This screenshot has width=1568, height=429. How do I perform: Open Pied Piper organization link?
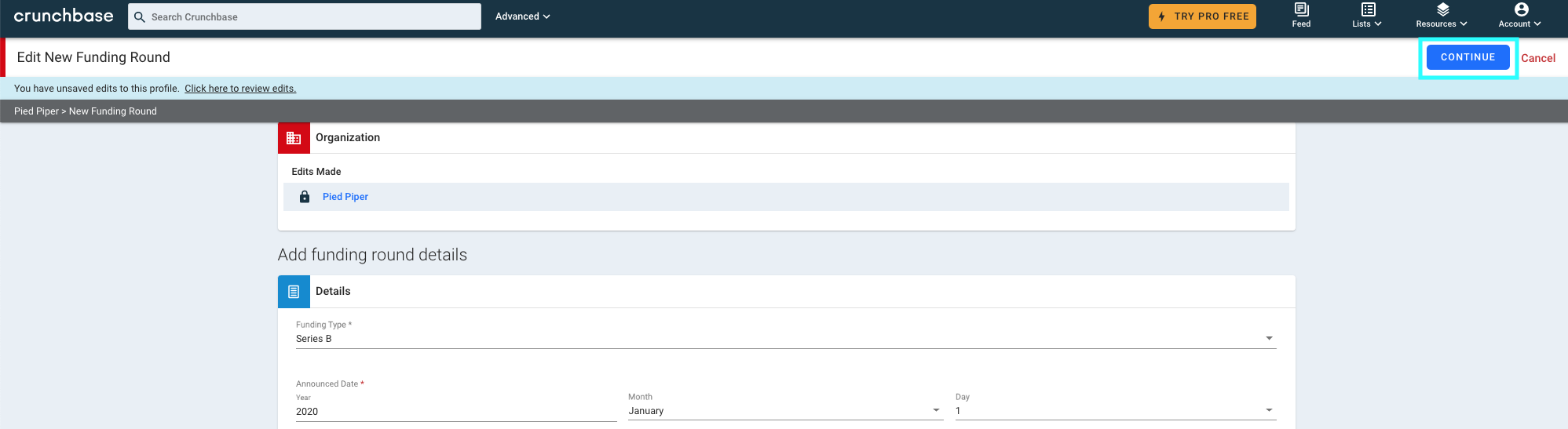345,197
